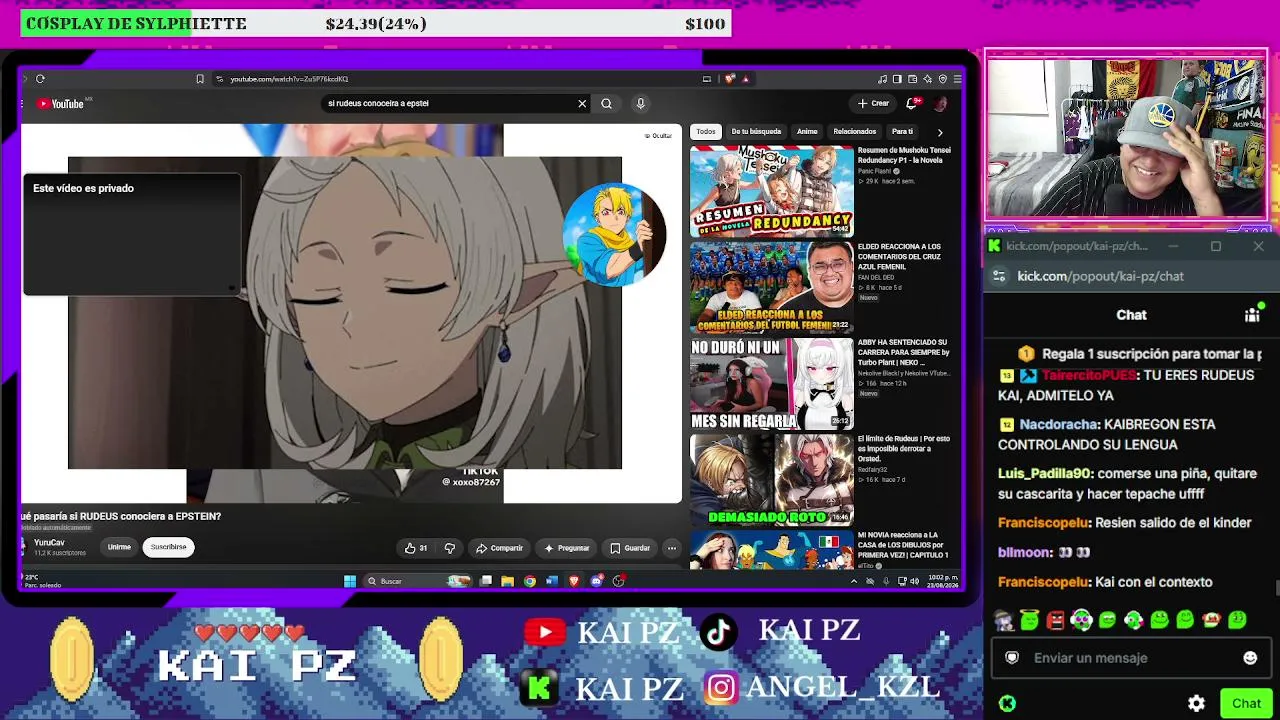Open Mushoku Tensei Redundancy summary video thumbnail

771,191
